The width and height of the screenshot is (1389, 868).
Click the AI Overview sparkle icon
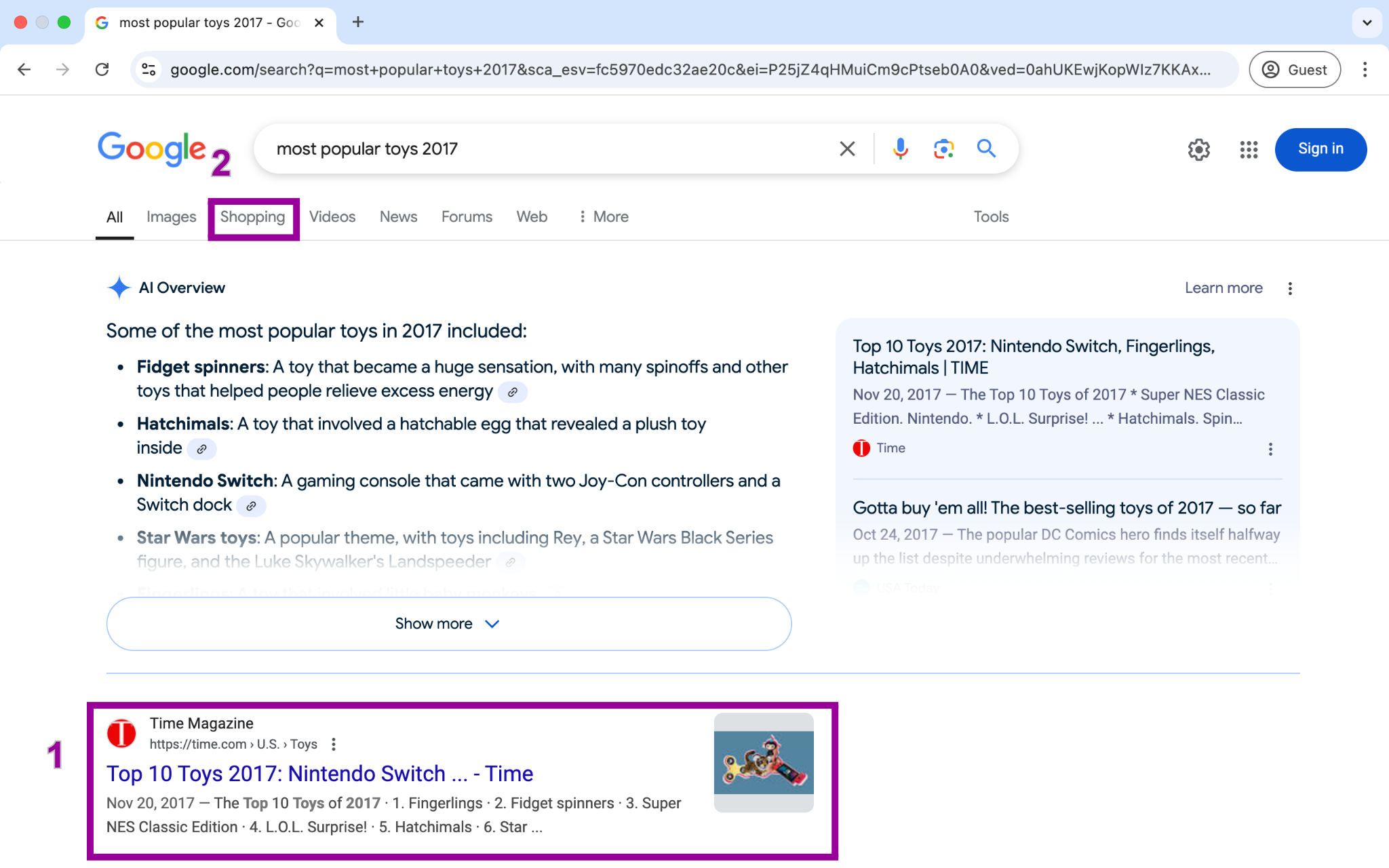tap(119, 288)
